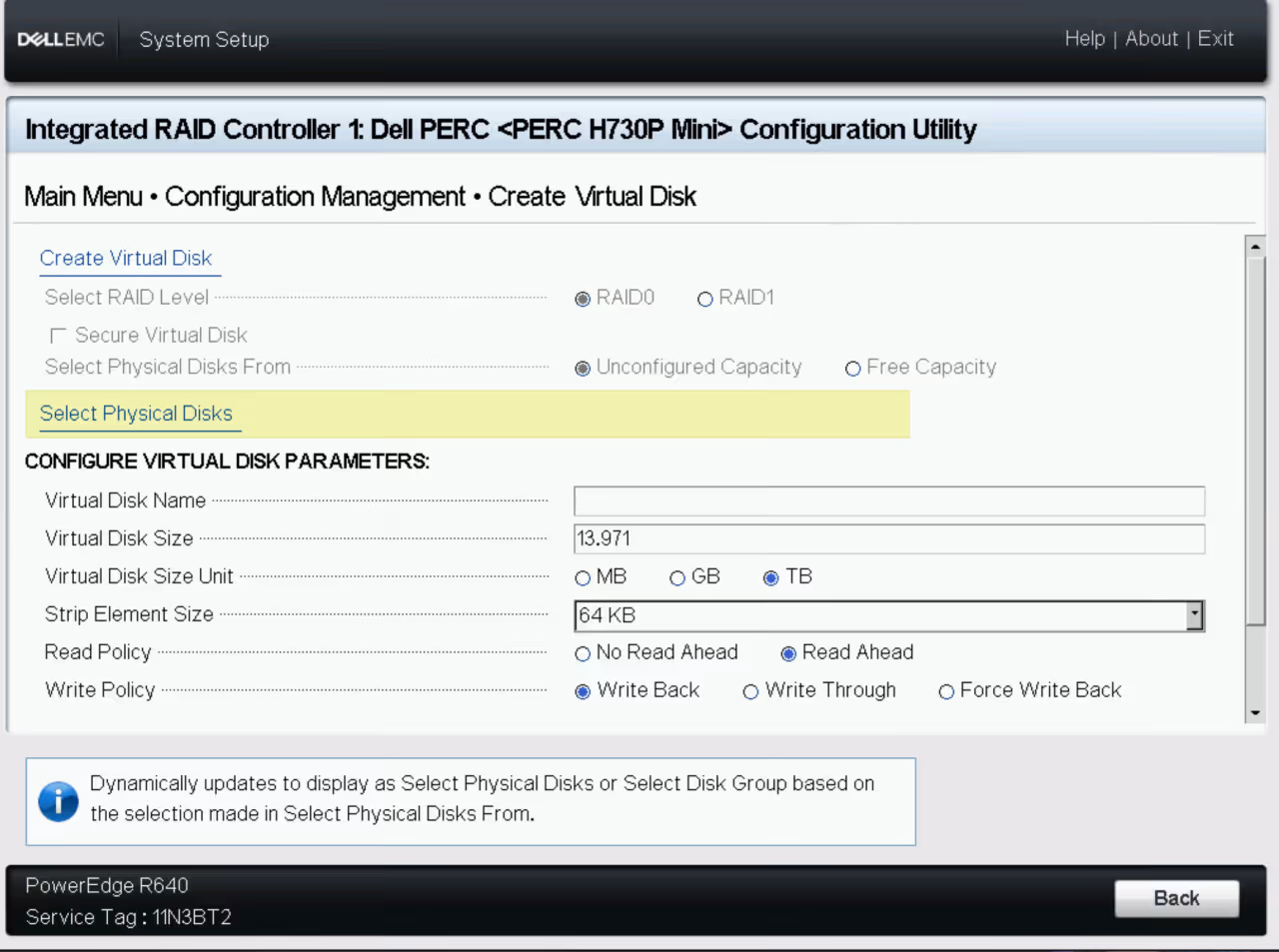
Task: Click Exit in the header
Action: tap(1215, 39)
